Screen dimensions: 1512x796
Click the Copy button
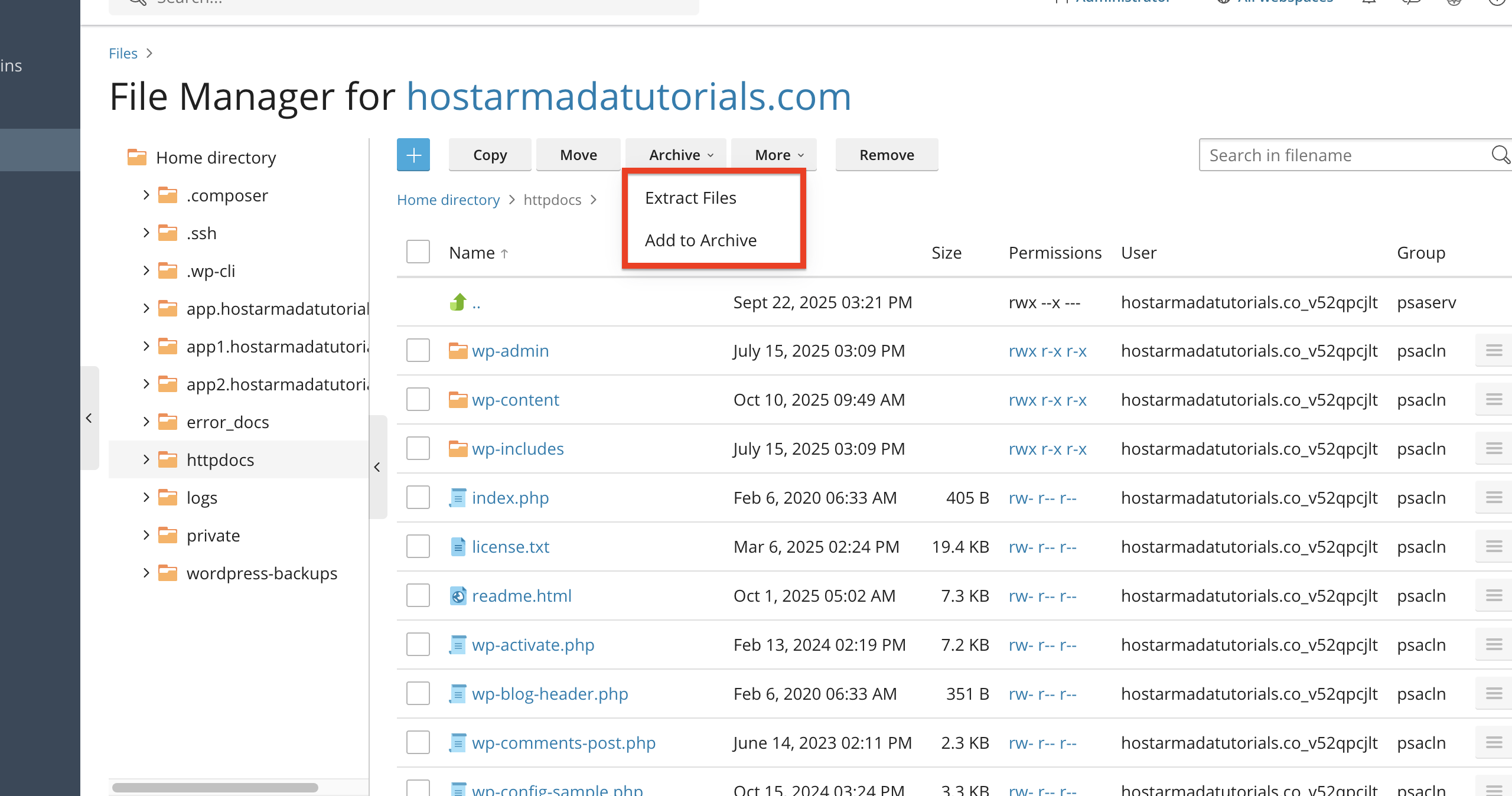point(490,155)
